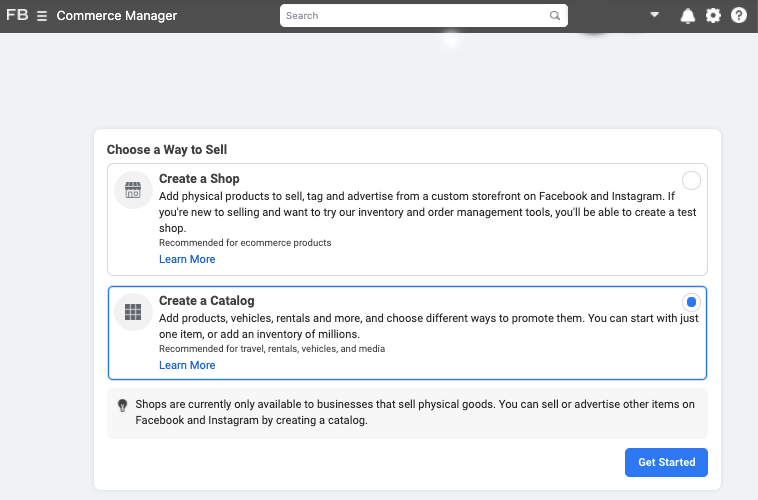This screenshot has height=500, width=758.
Task: Open Learn More under Create a Shop
Action: [187, 259]
